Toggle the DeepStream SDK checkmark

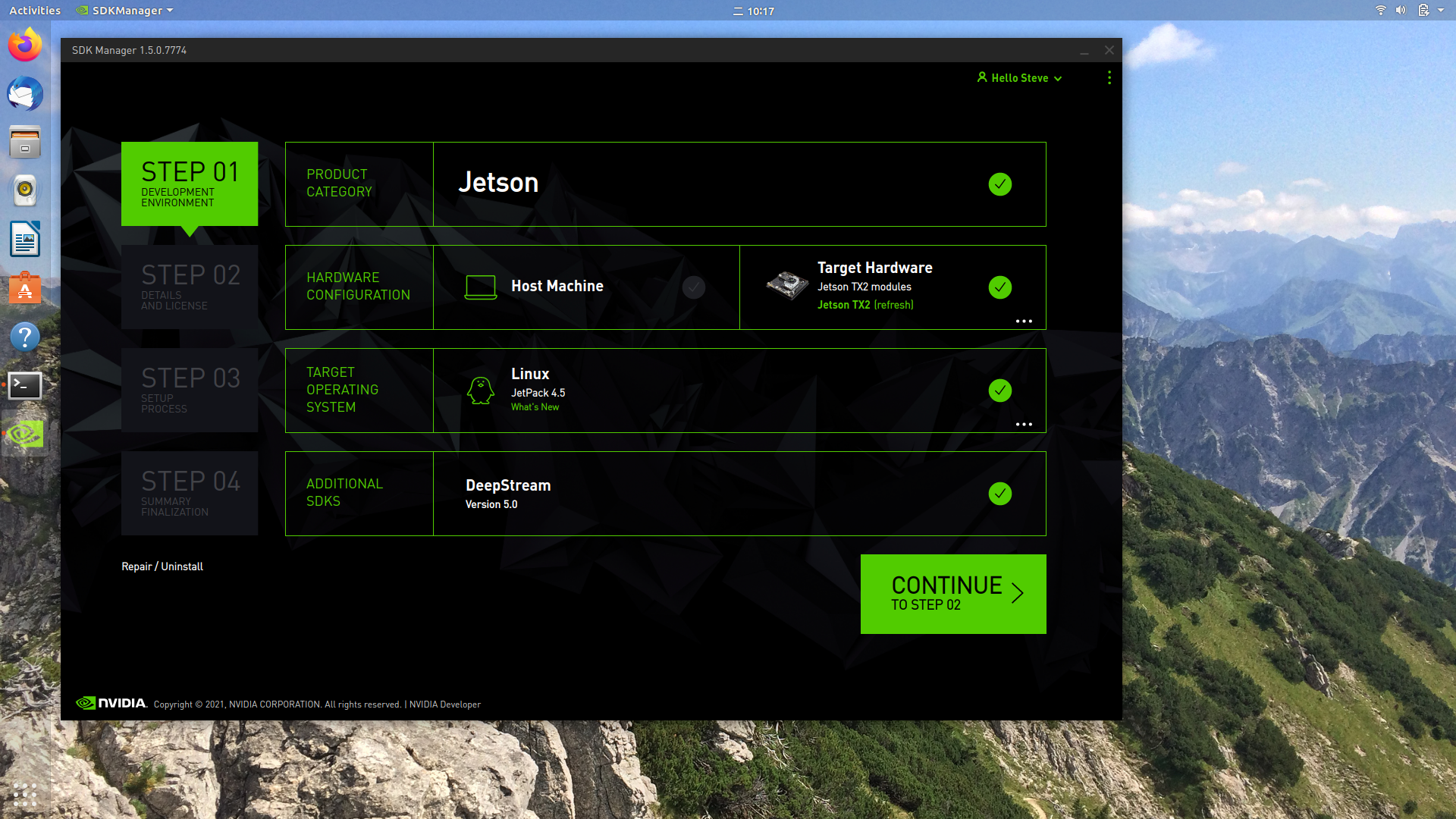pyautogui.click(x=999, y=494)
